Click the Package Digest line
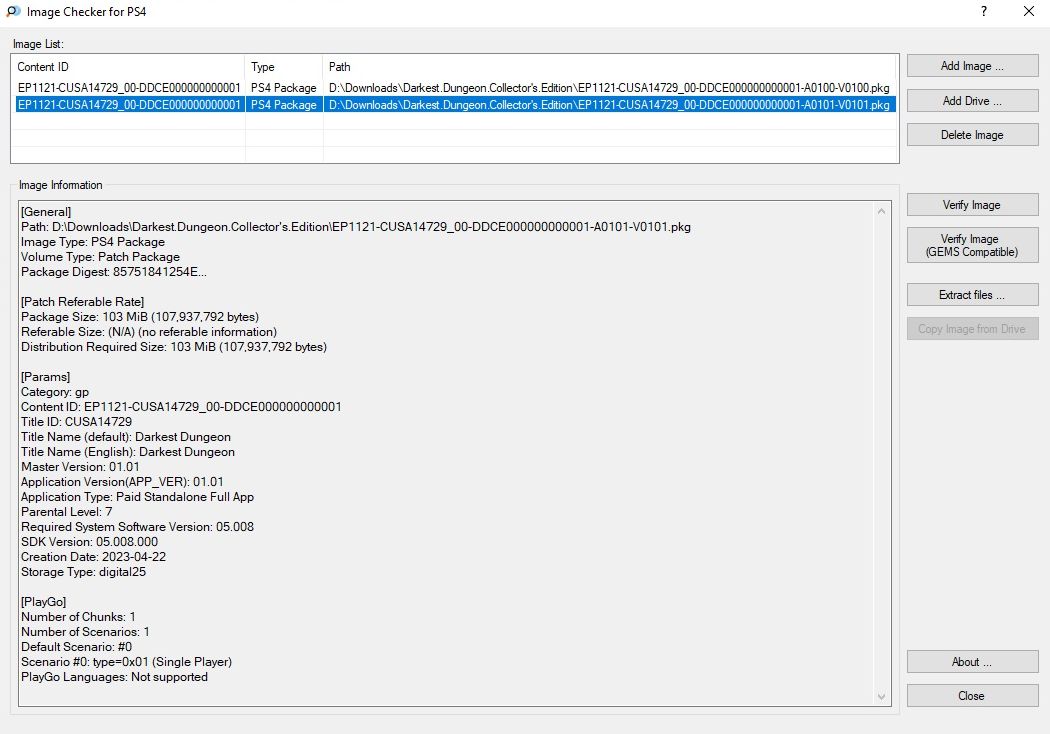 click(x=114, y=272)
